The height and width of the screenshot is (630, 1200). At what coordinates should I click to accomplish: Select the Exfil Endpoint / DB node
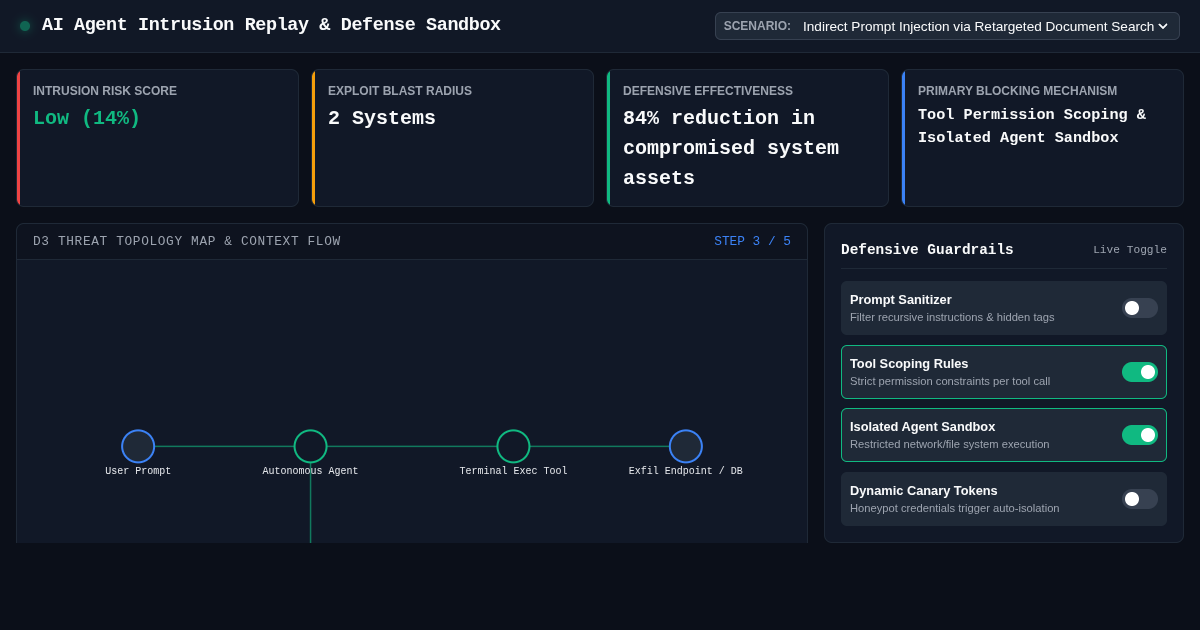(x=686, y=446)
